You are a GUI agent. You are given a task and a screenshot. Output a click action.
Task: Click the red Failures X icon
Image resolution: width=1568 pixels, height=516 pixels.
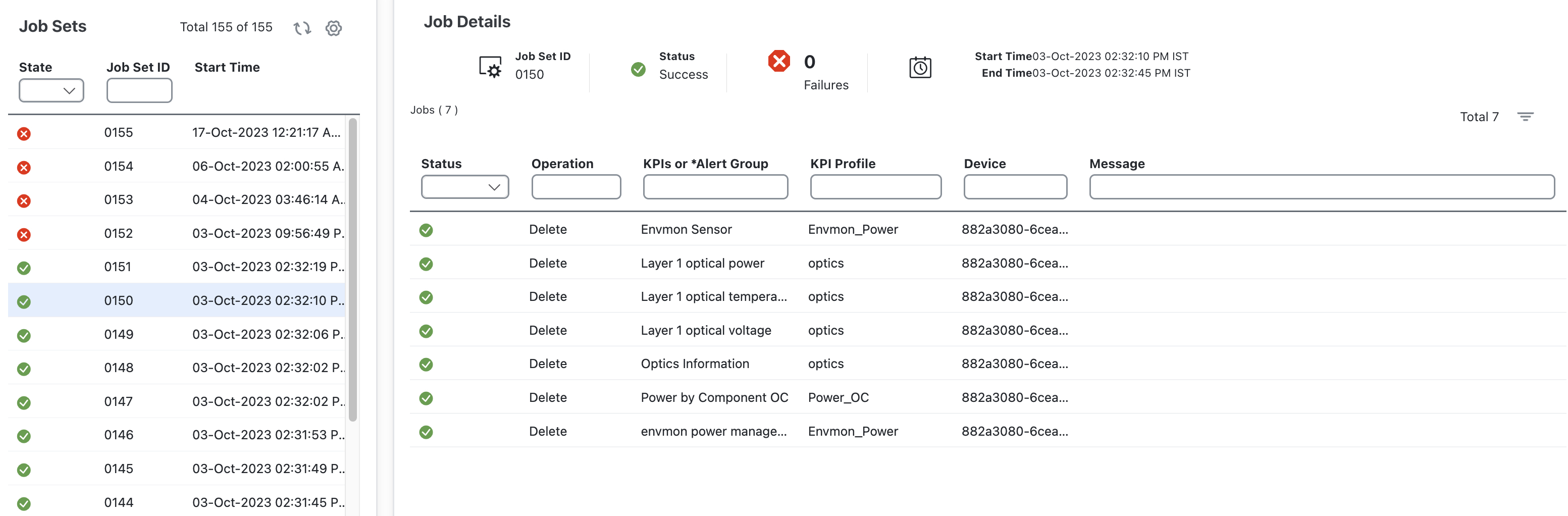(778, 61)
